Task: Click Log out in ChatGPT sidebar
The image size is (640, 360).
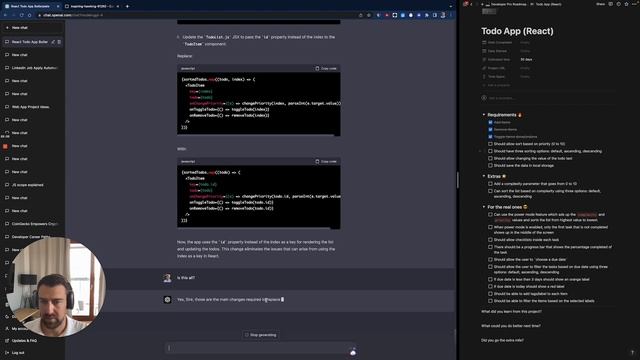Action: (x=18, y=353)
